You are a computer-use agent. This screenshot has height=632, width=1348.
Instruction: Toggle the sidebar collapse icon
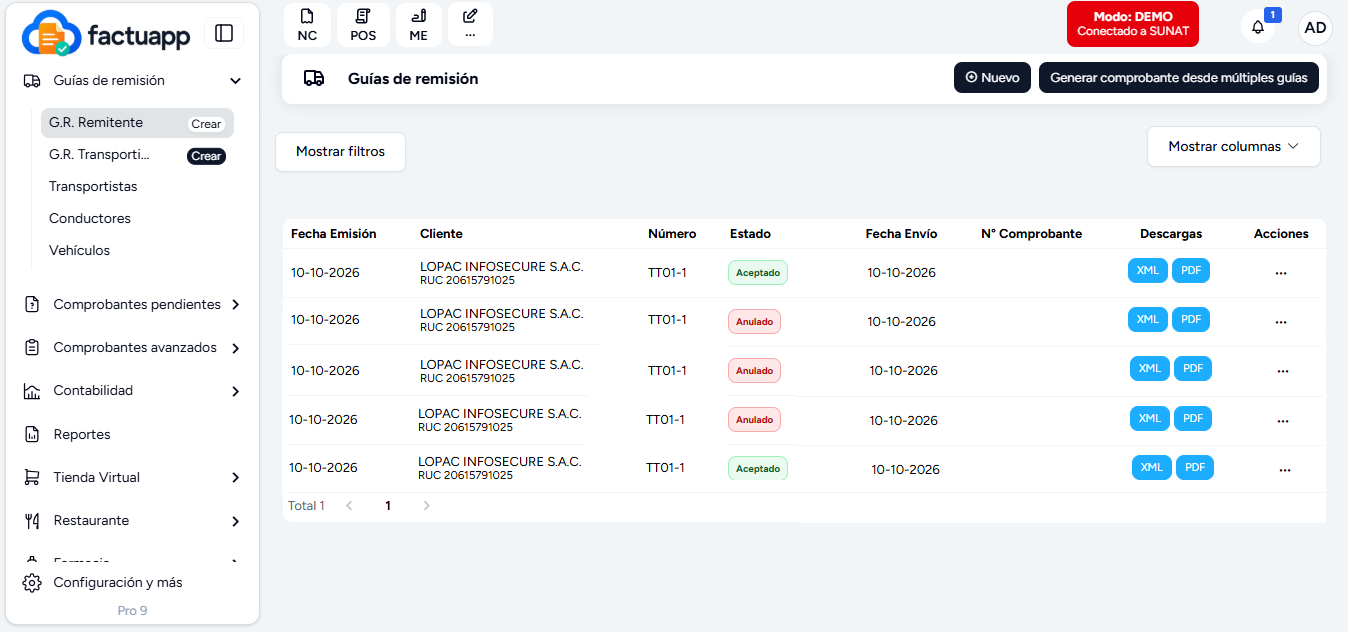coord(224,33)
